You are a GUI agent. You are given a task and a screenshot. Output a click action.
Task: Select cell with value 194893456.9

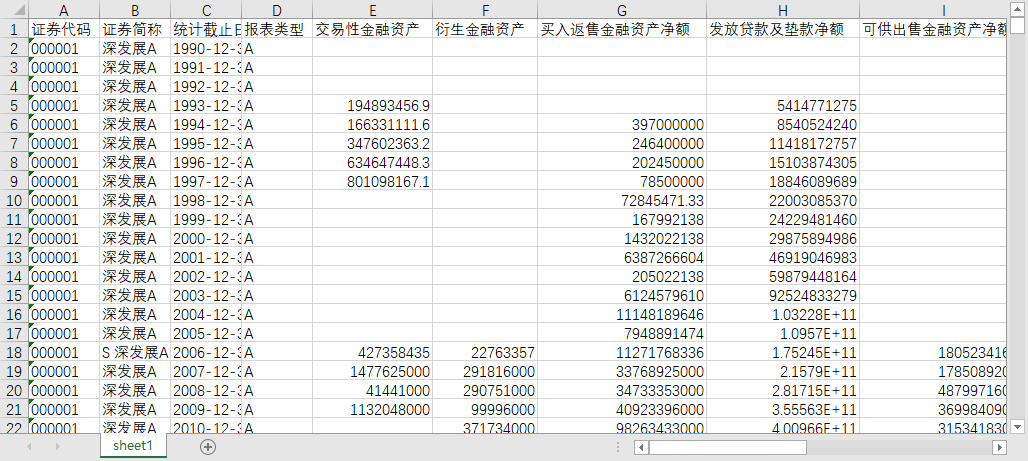pos(372,106)
